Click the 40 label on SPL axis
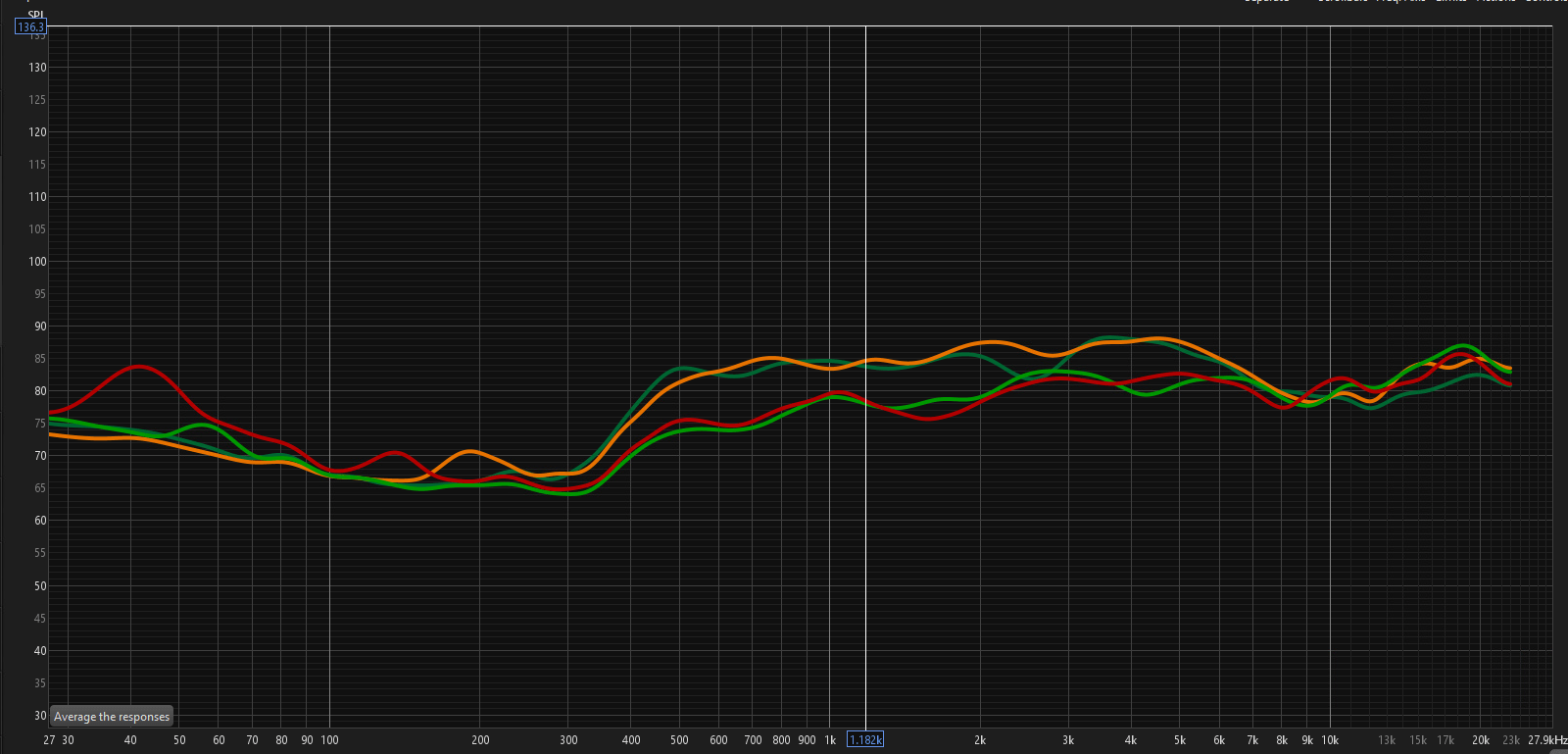Screen dimensions: 1568x754 40,651
